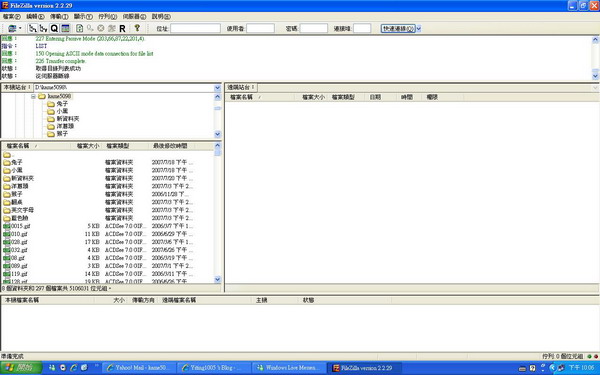Image resolution: width=600 pixels, height=375 pixels.
Task: Open the Site Manager dropdown arrow
Action: click(x=20, y=28)
